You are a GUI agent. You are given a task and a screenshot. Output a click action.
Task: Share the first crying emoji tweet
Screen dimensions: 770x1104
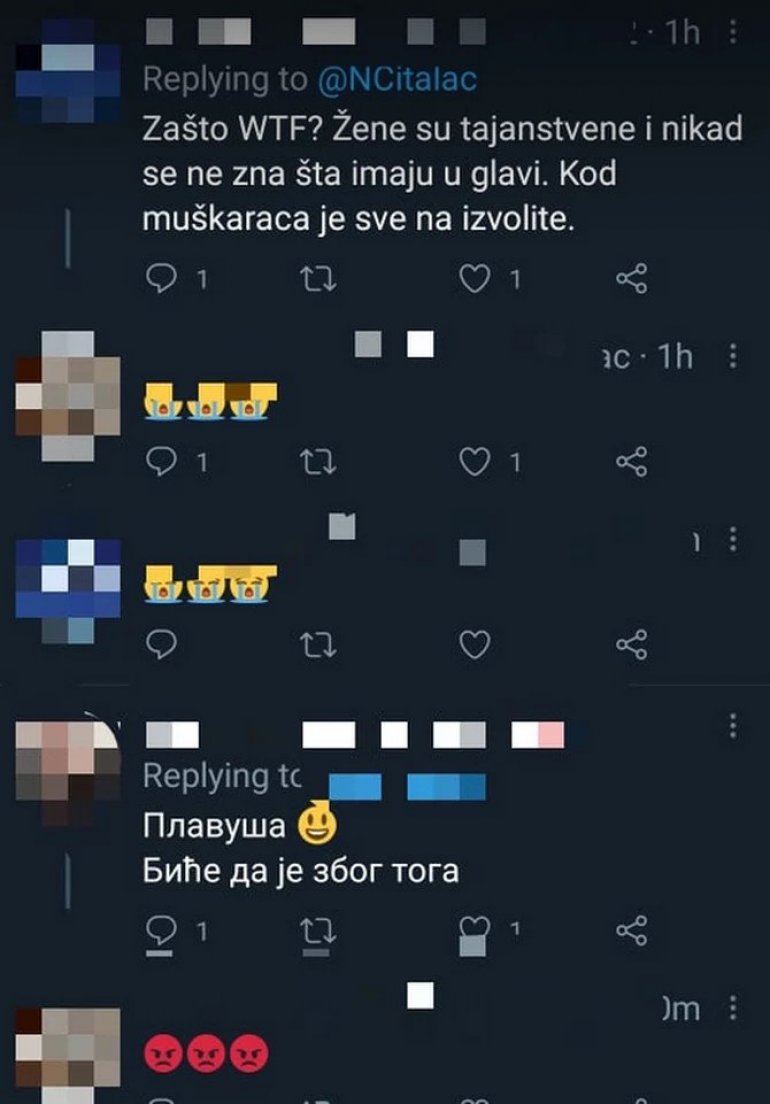631,462
